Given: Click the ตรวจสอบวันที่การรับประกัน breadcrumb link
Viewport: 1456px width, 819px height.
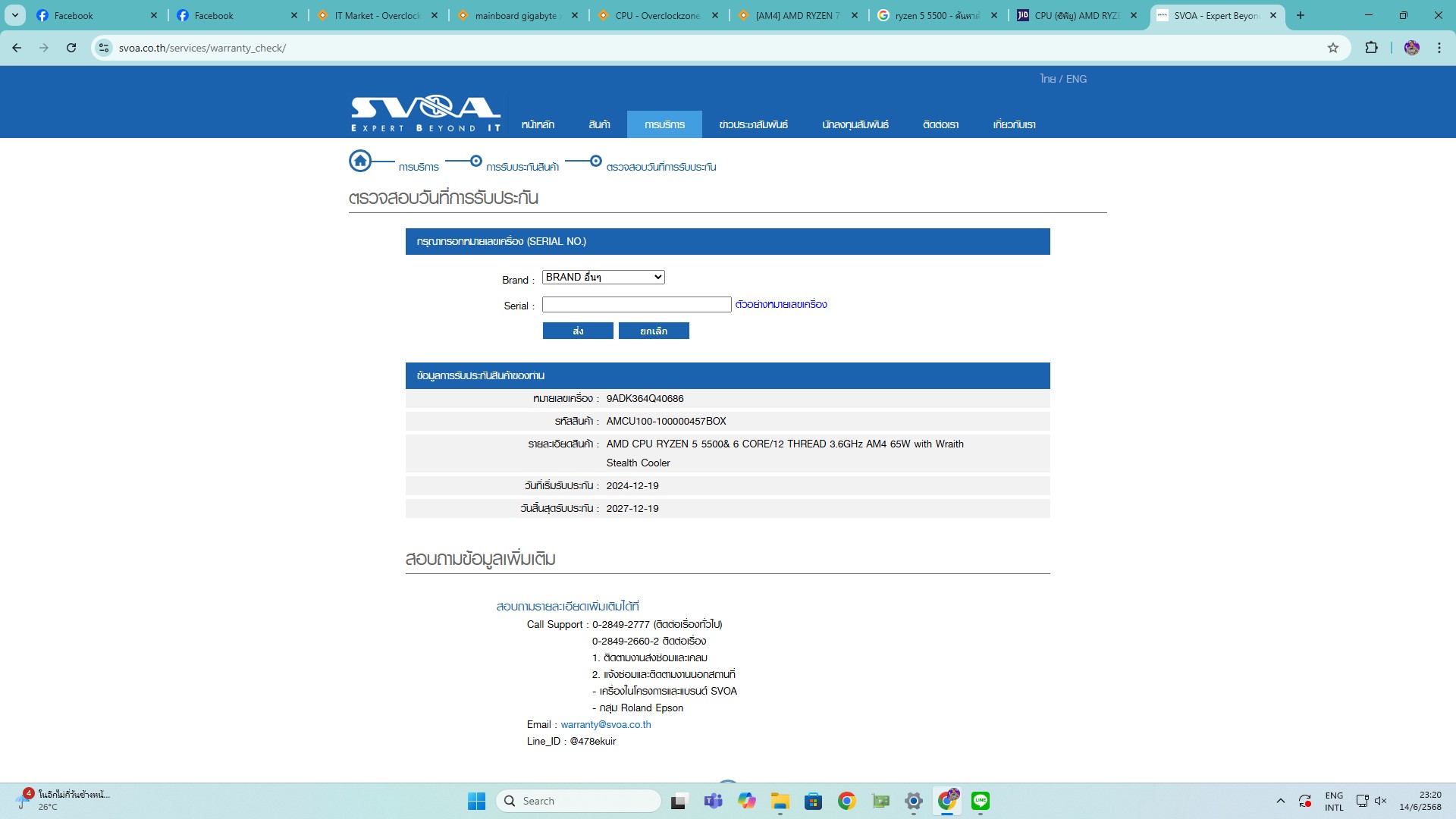Looking at the screenshot, I should click(661, 167).
